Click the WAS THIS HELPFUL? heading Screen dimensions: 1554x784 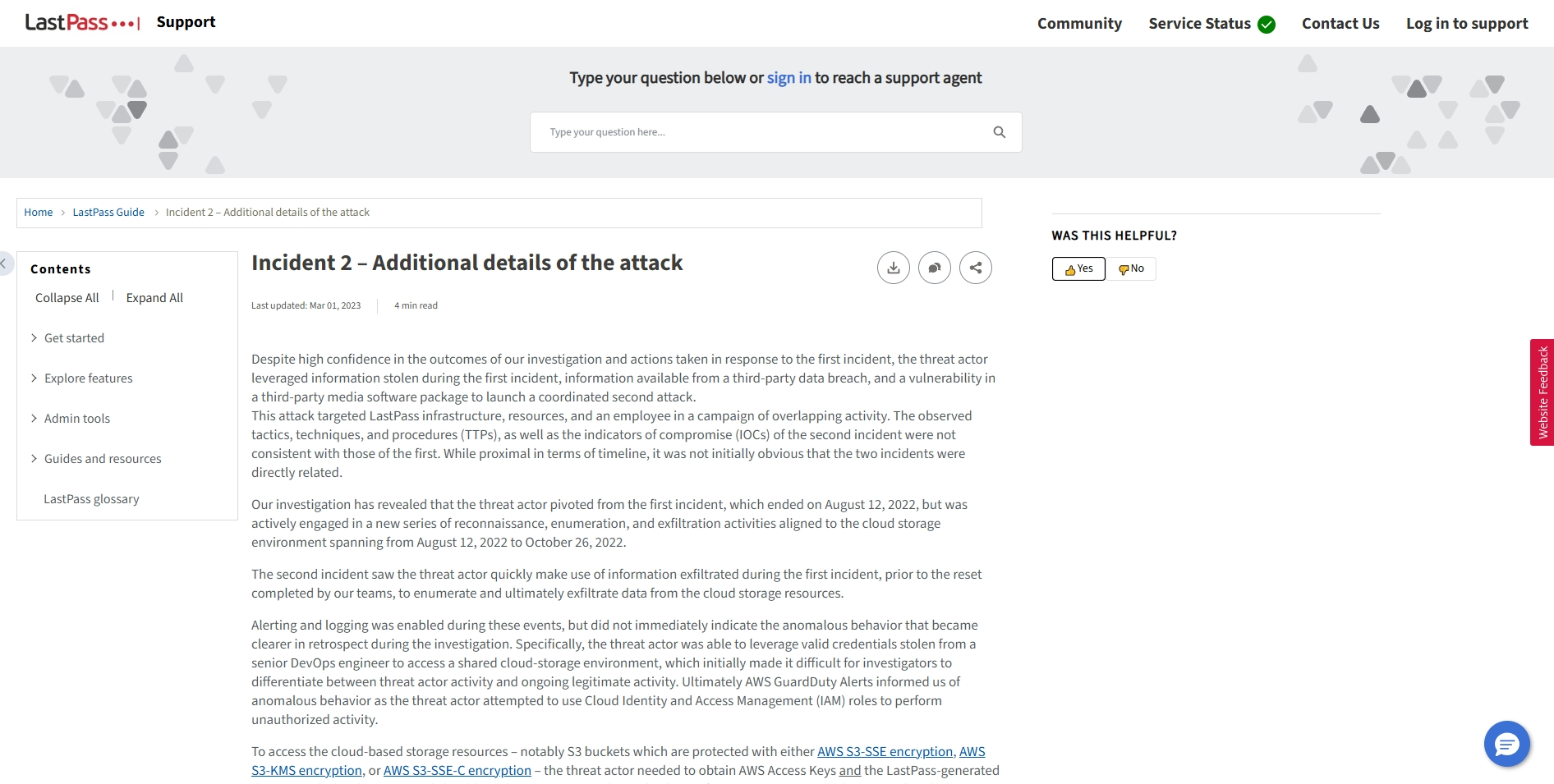pos(1114,236)
